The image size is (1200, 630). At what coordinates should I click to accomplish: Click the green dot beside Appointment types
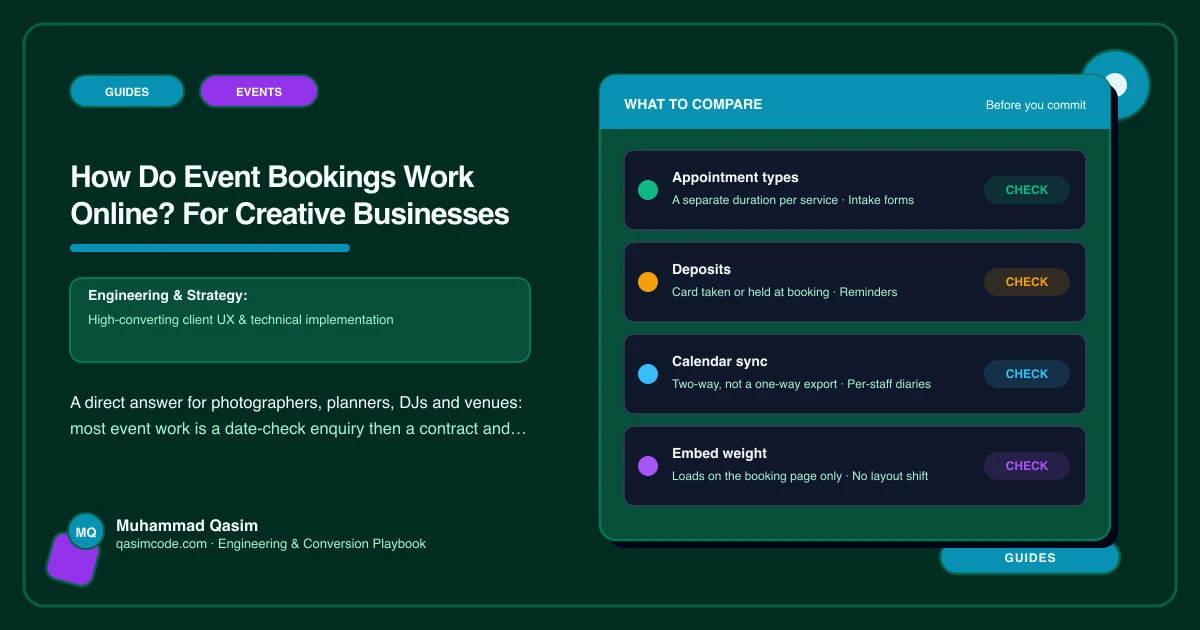648,190
